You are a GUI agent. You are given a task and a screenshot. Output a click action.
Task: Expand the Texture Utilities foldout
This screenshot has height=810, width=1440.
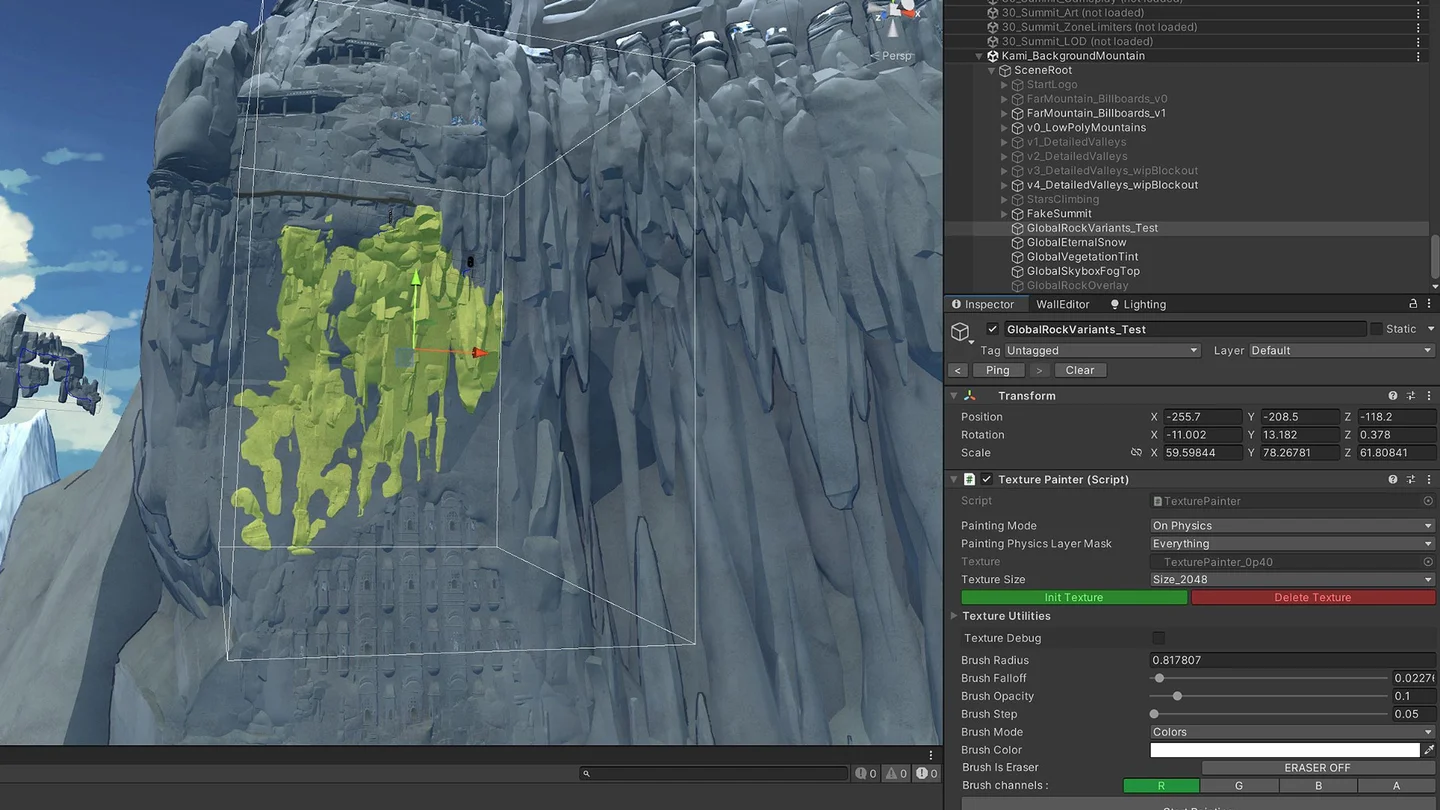[954, 616]
